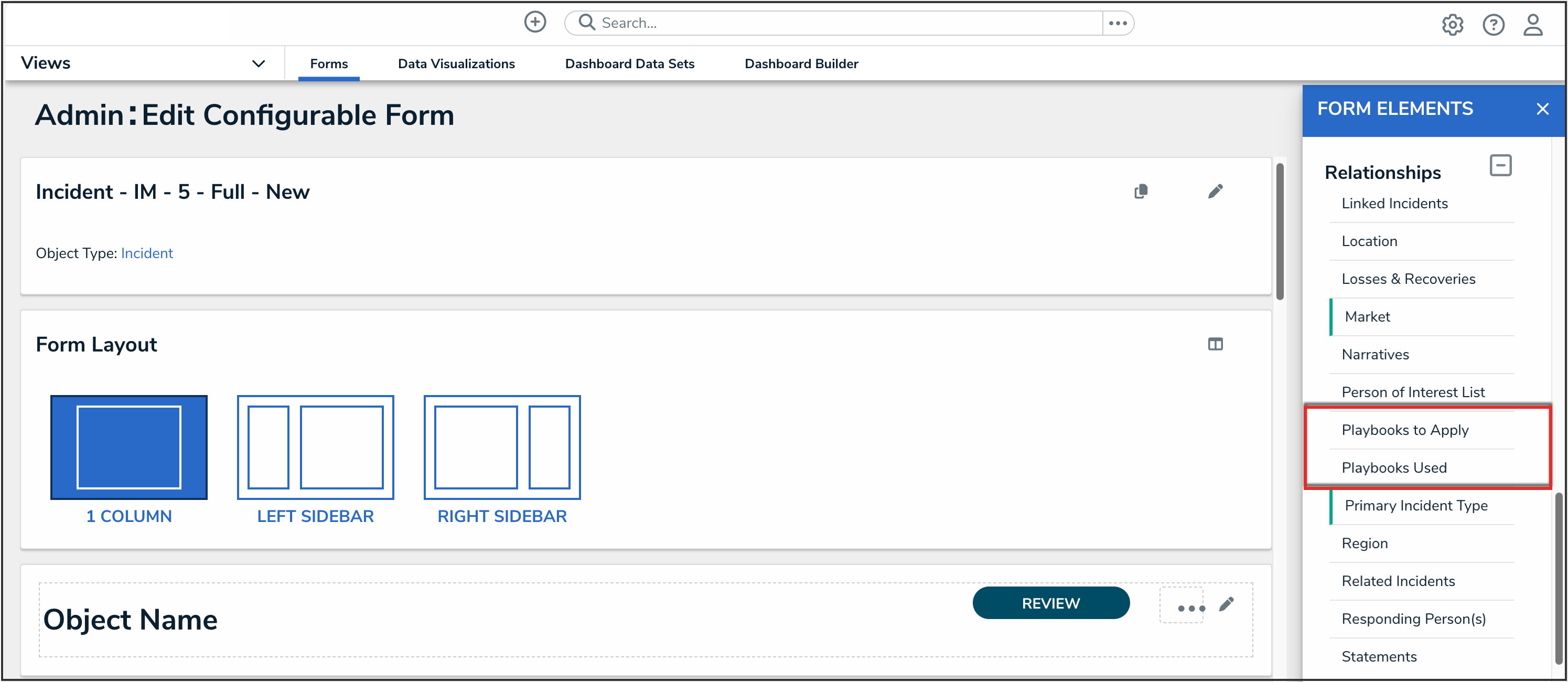Open the Dashboard Builder tab
1568x682 pixels.
[801, 64]
